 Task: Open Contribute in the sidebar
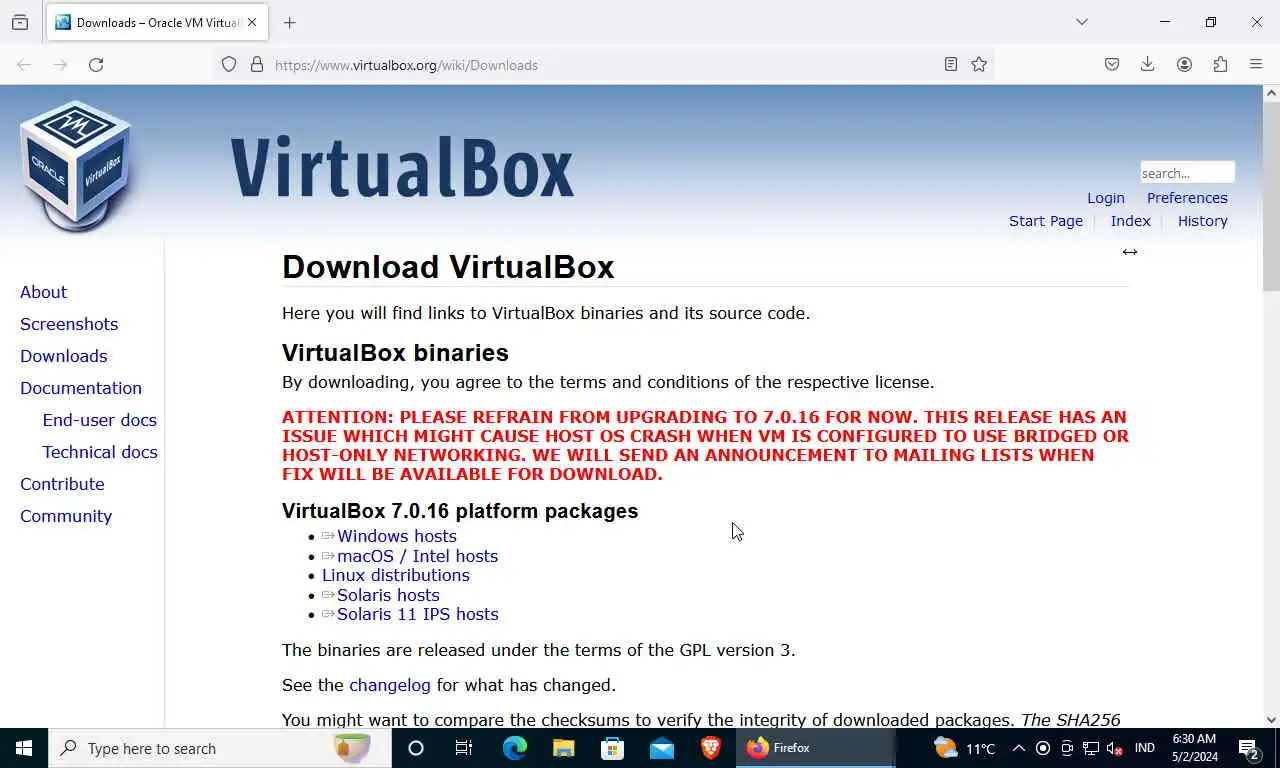(x=62, y=484)
